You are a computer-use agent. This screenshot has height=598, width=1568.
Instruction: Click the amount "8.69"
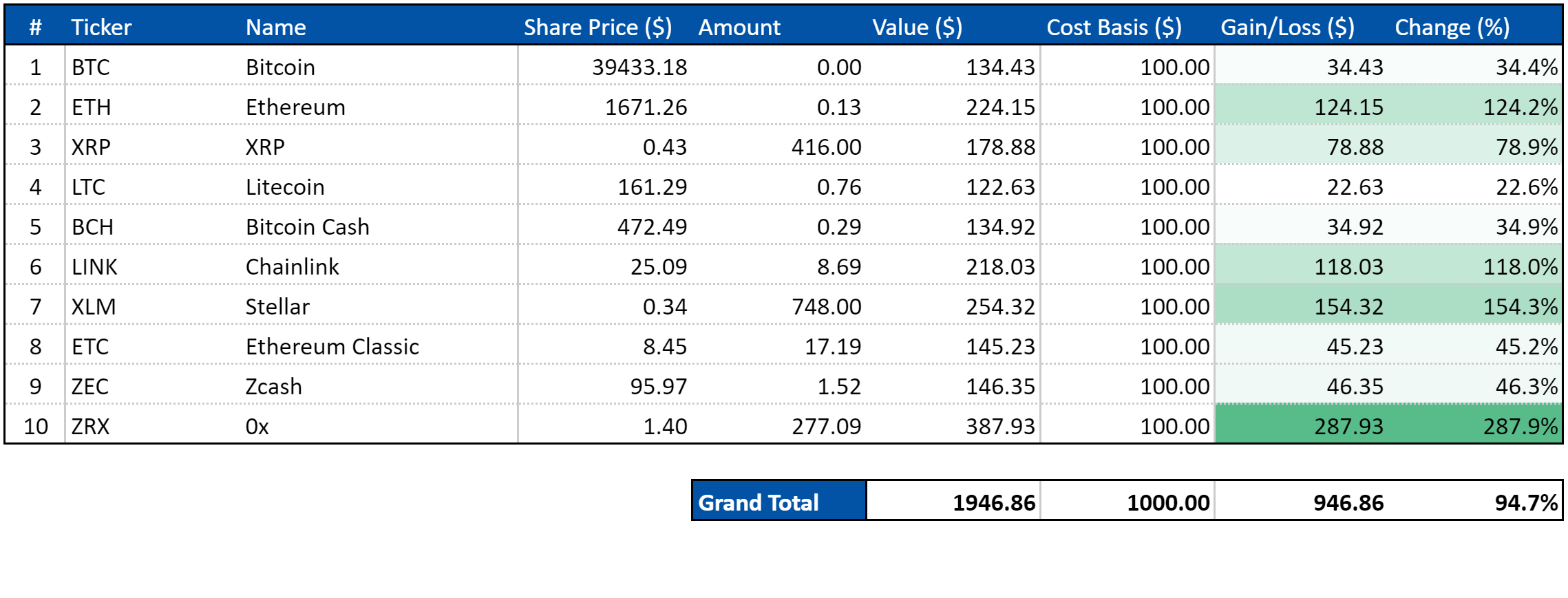[839, 267]
